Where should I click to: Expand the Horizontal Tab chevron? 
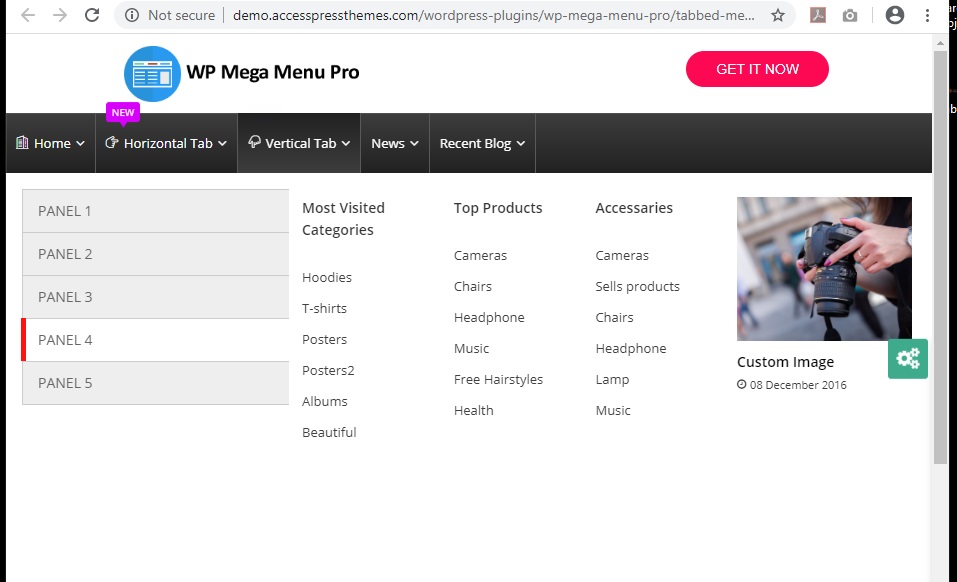tap(222, 143)
